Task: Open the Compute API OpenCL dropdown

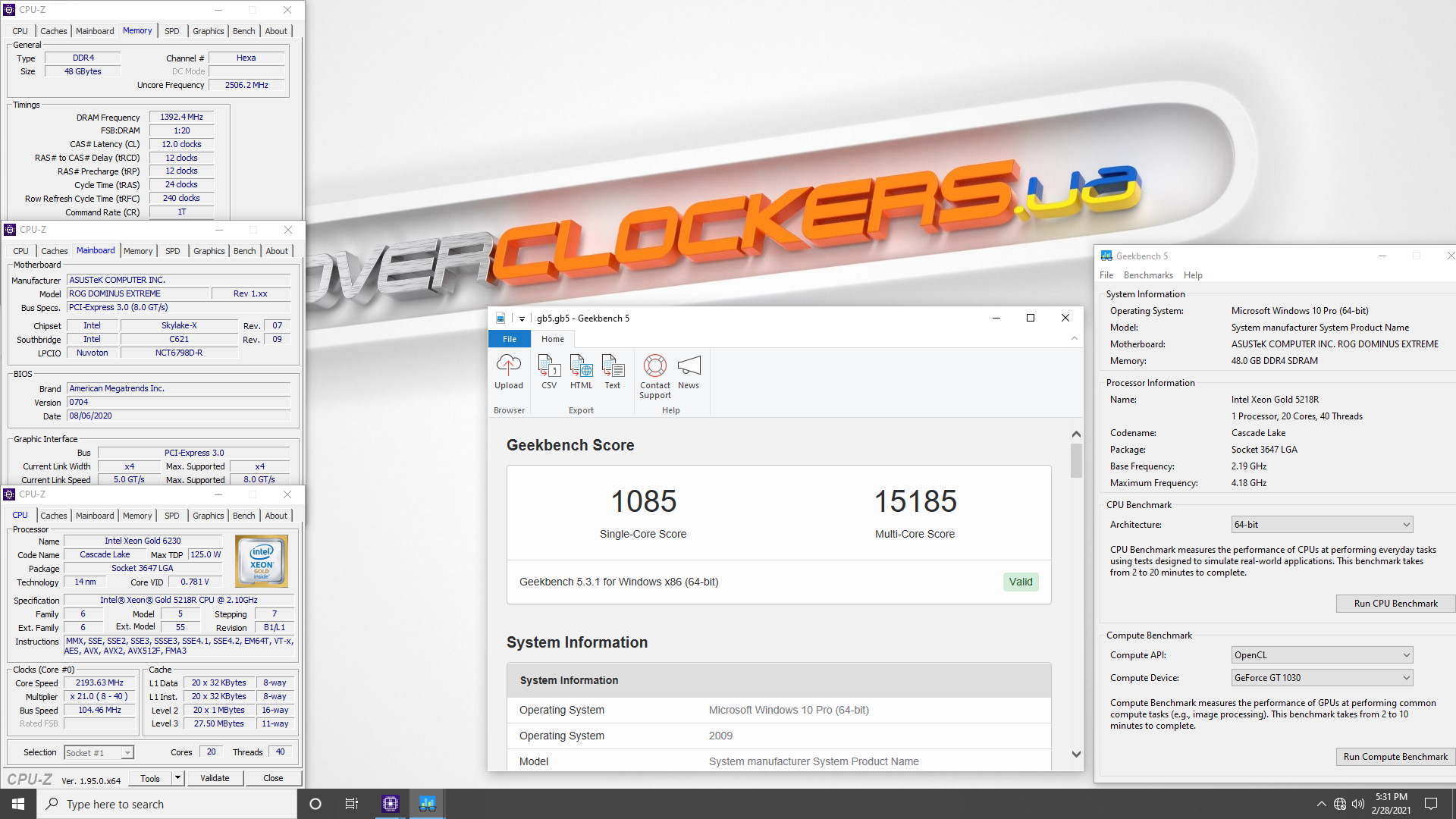Action: tap(1322, 655)
